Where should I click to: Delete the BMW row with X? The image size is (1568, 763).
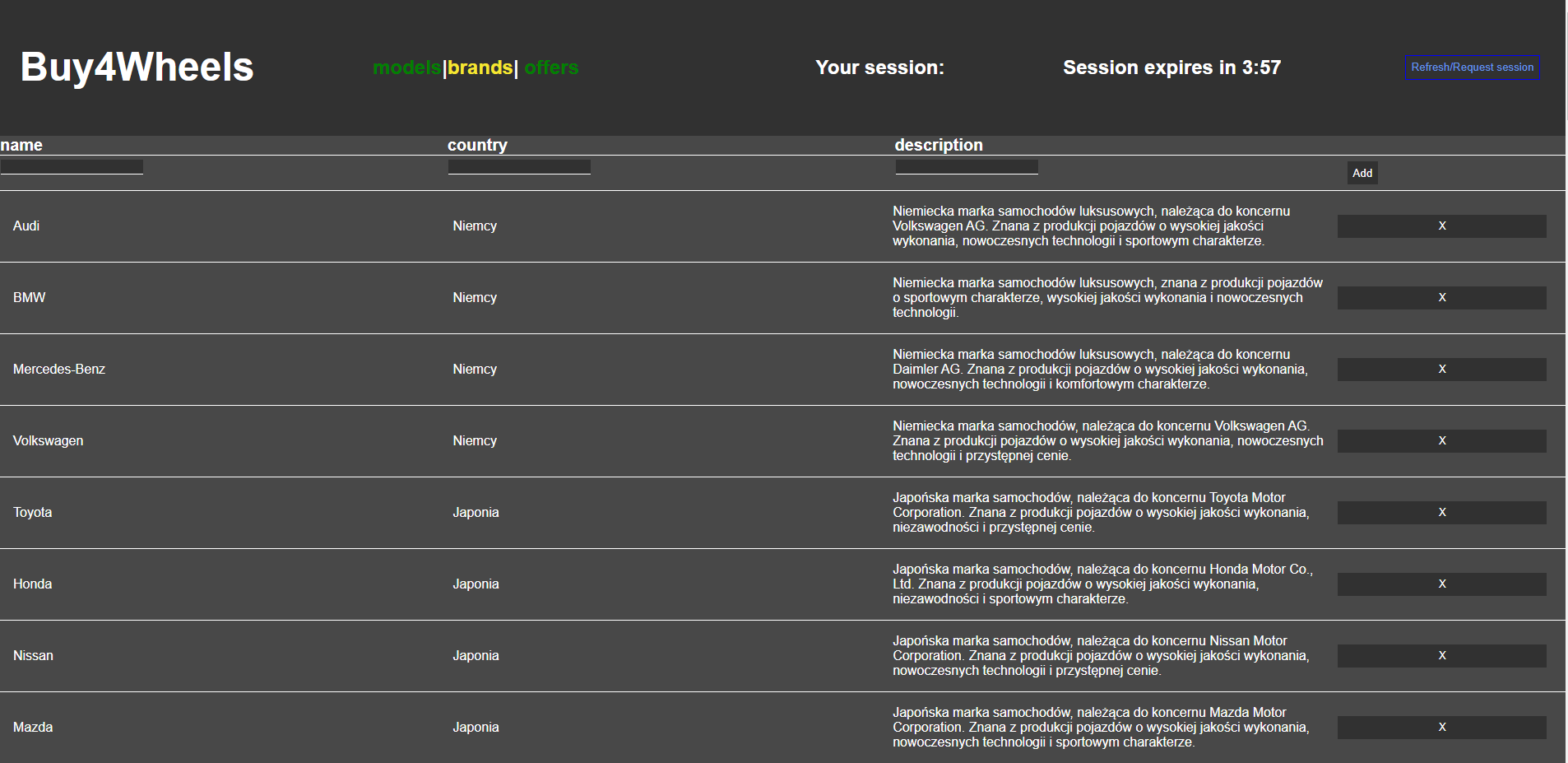[x=1441, y=298]
